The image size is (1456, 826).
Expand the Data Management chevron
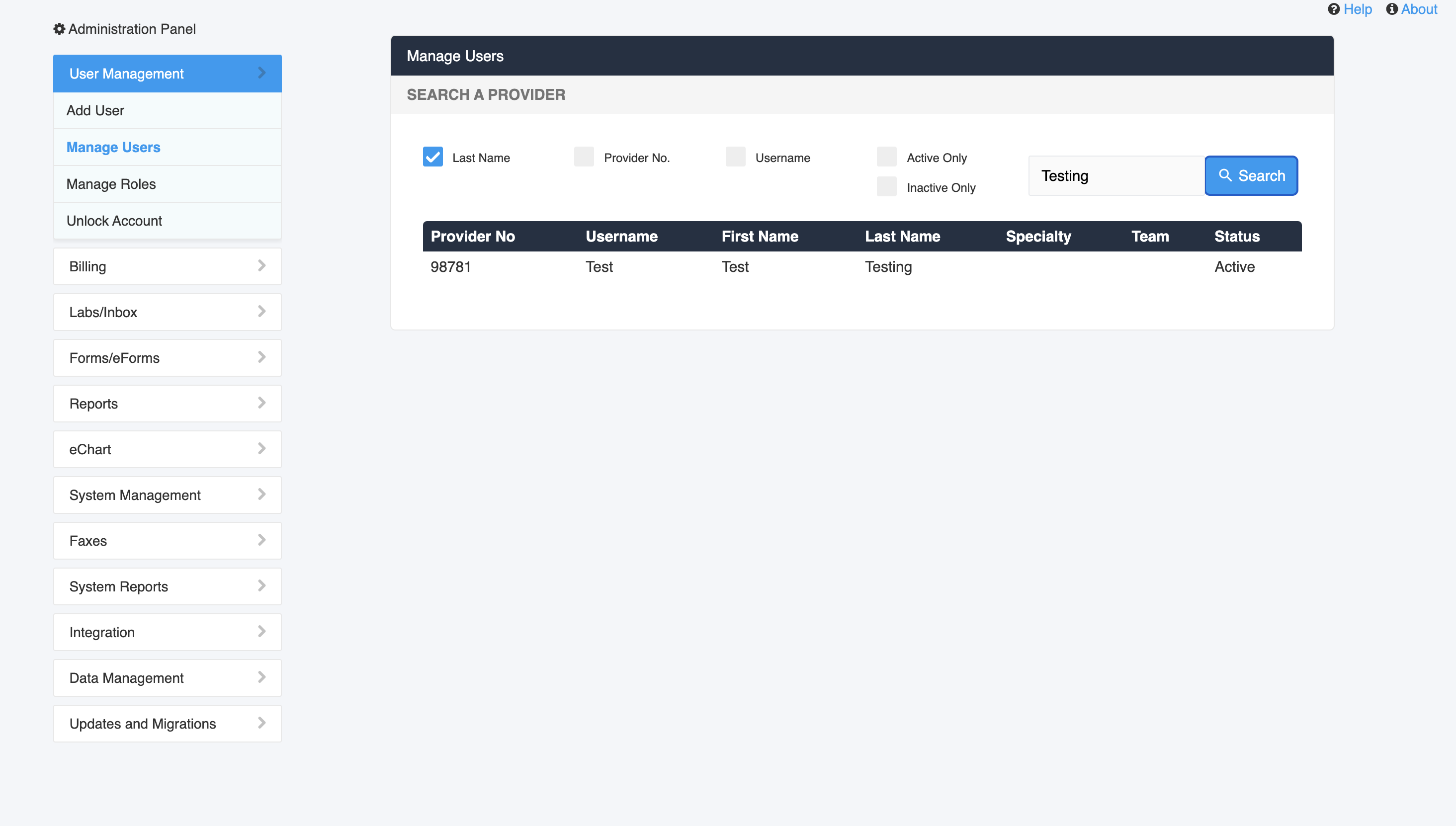(x=261, y=677)
